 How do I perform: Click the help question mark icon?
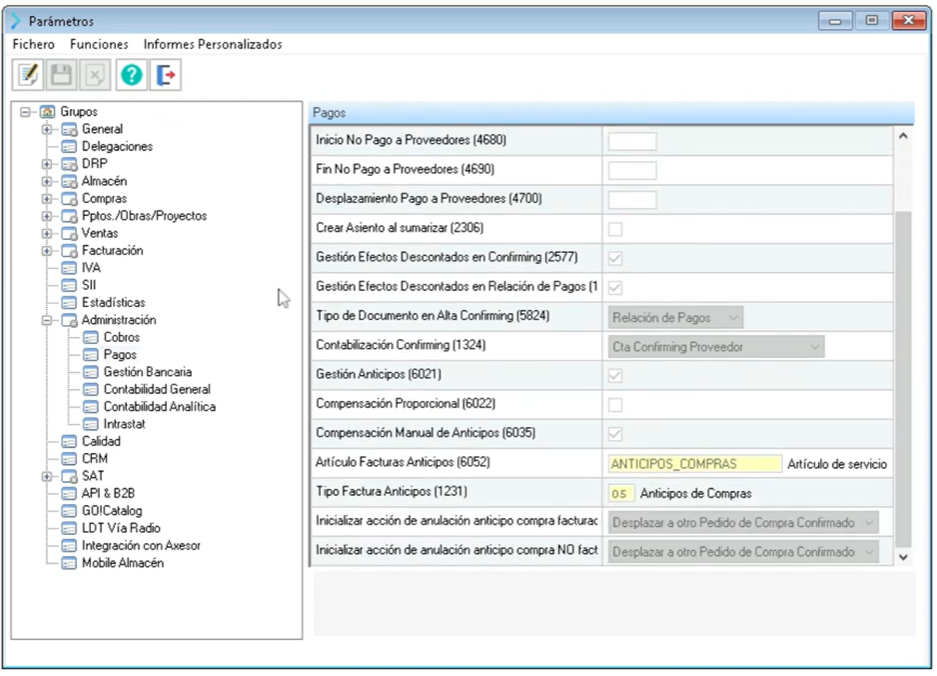[131, 75]
